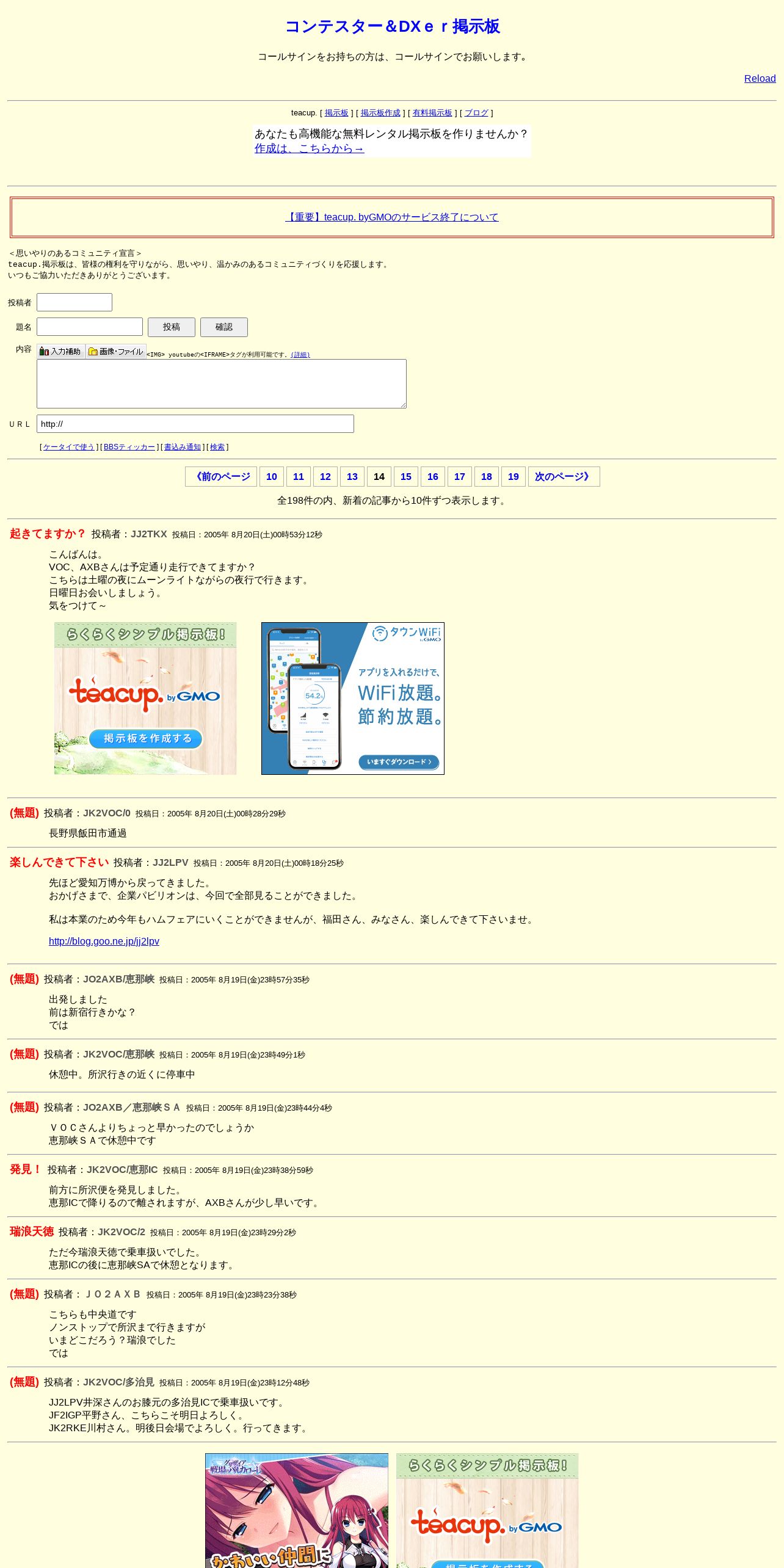Click the タウンWiFi app advertisement banner
This screenshot has height=1568, width=784.
tap(353, 699)
